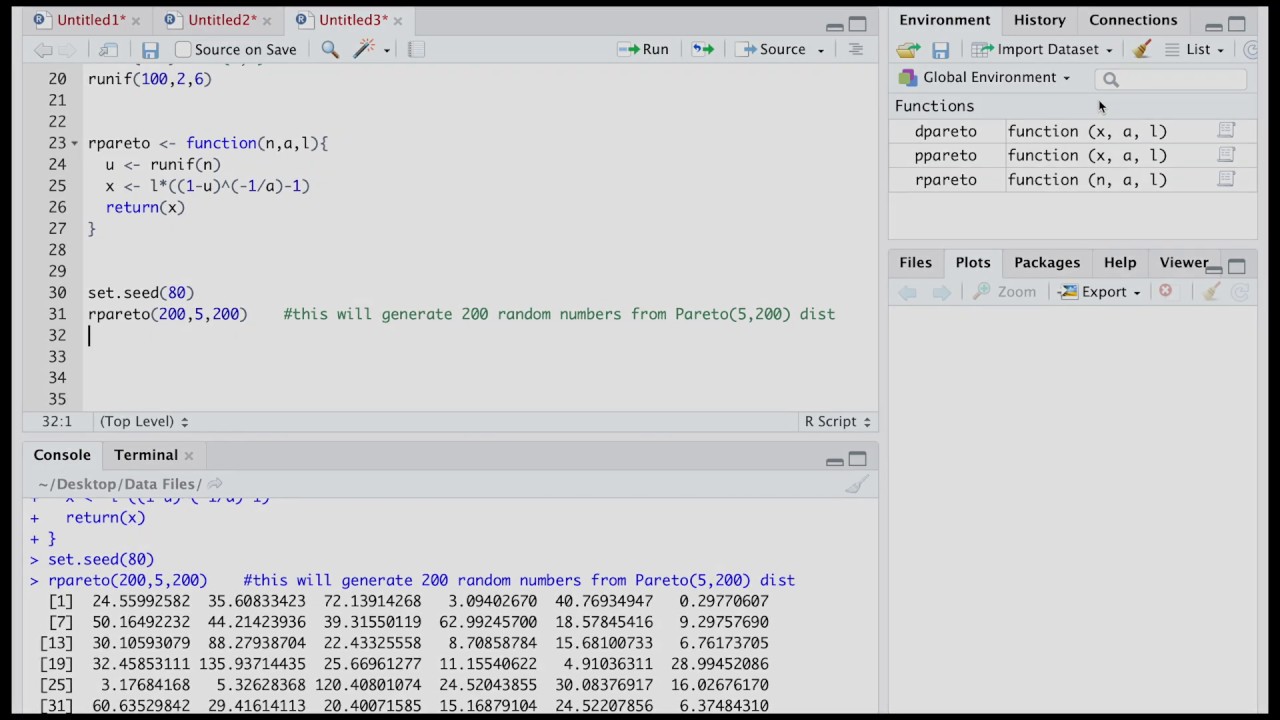Place the cursor on line 32 of the editor
Image resolution: width=1280 pixels, height=720 pixels.
[x=480, y=336]
